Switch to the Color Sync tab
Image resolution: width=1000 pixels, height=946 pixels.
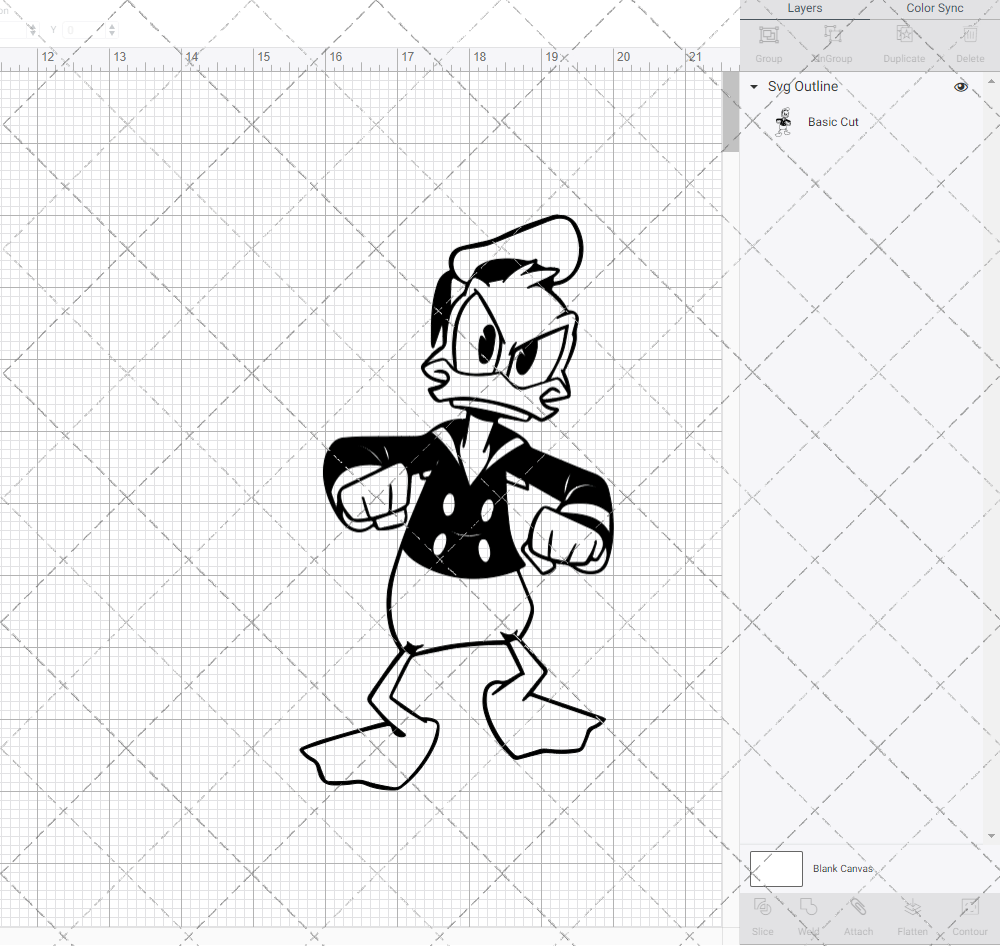click(x=934, y=8)
